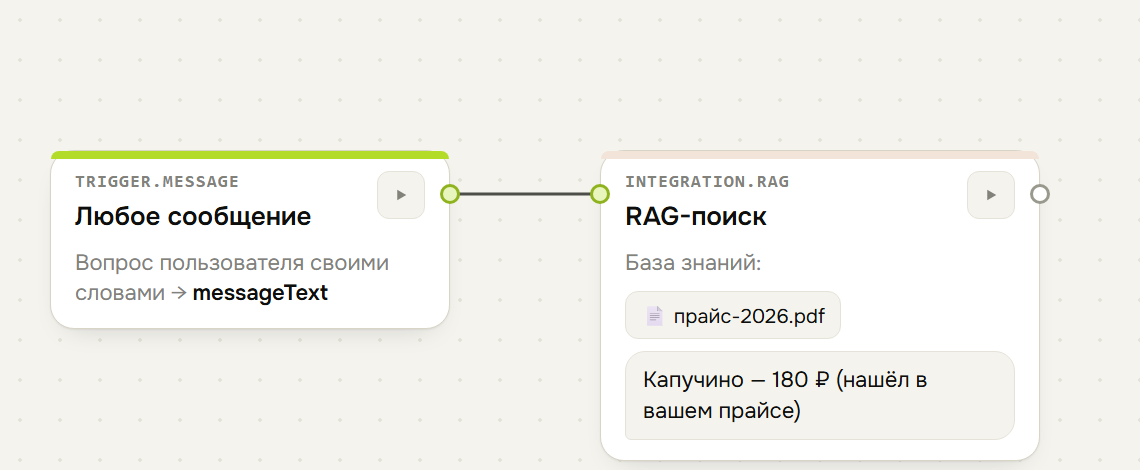This screenshot has height=470, width=1140.
Task: Click the TRIGGER.MESSAGE label
Action: pyautogui.click(x=157, y=181)
